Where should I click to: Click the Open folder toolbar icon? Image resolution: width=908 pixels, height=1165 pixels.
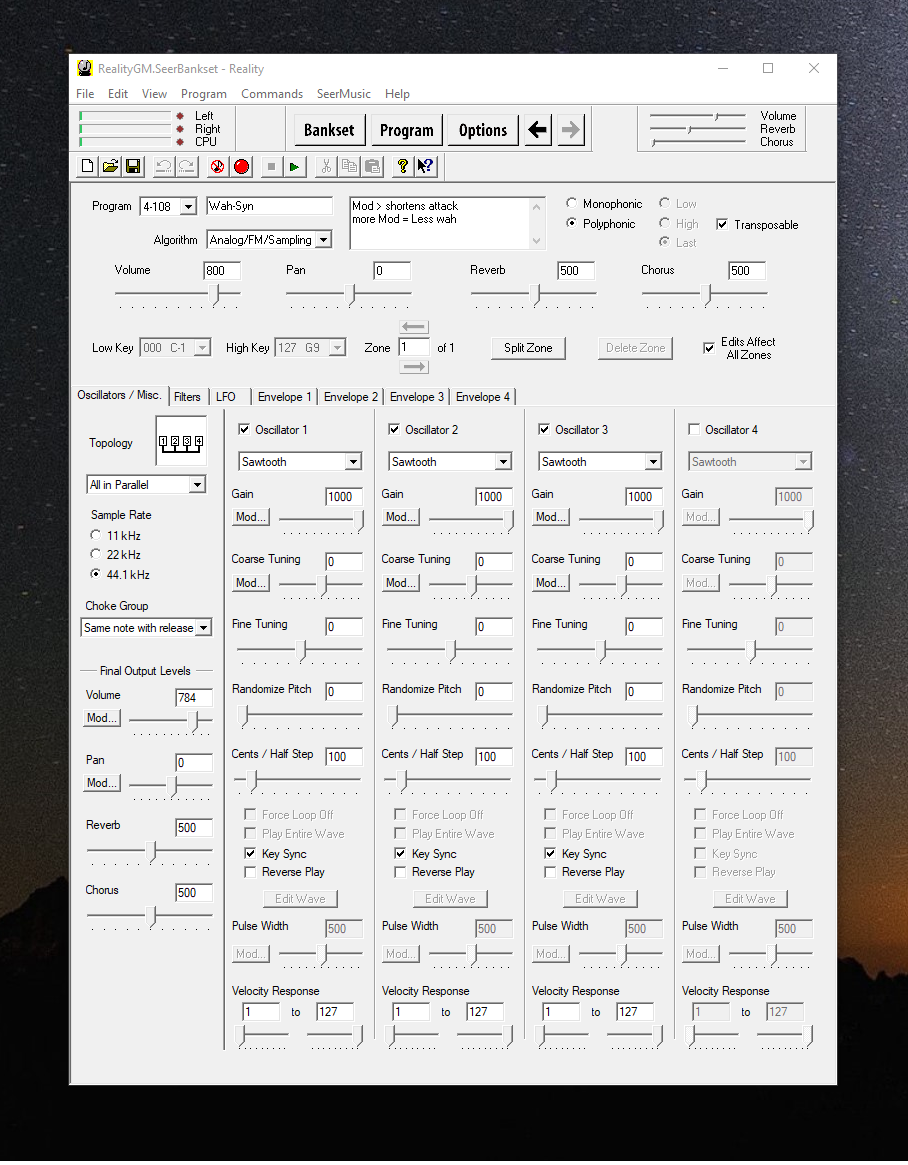point(110,167)
